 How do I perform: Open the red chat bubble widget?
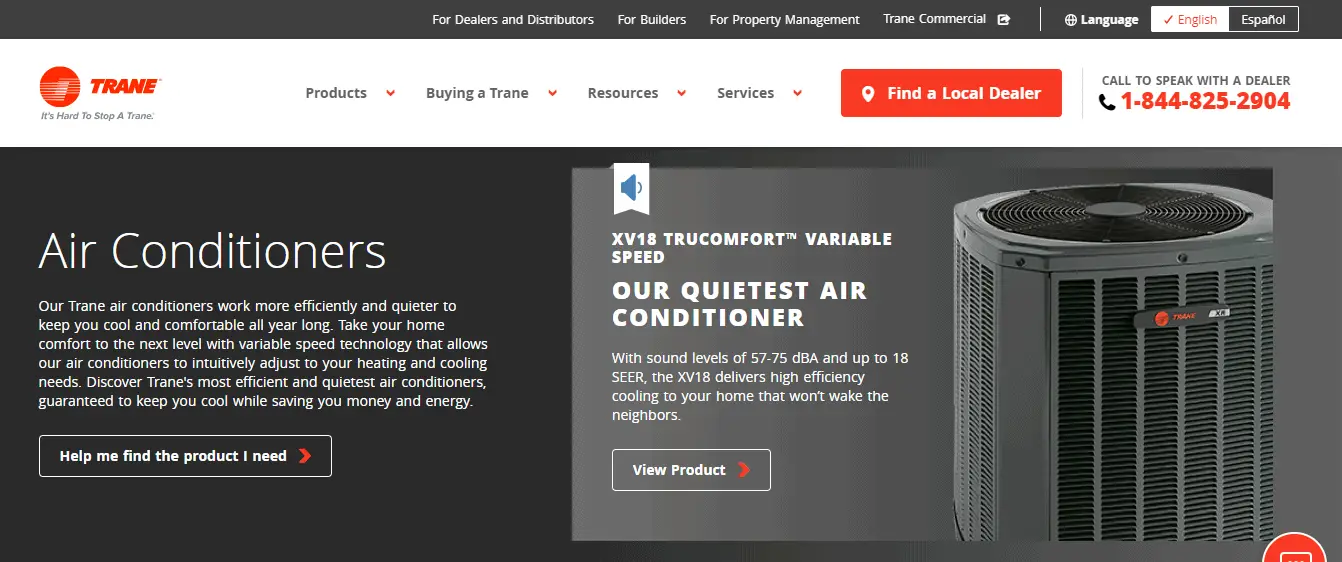click(x=1294, y=548)
